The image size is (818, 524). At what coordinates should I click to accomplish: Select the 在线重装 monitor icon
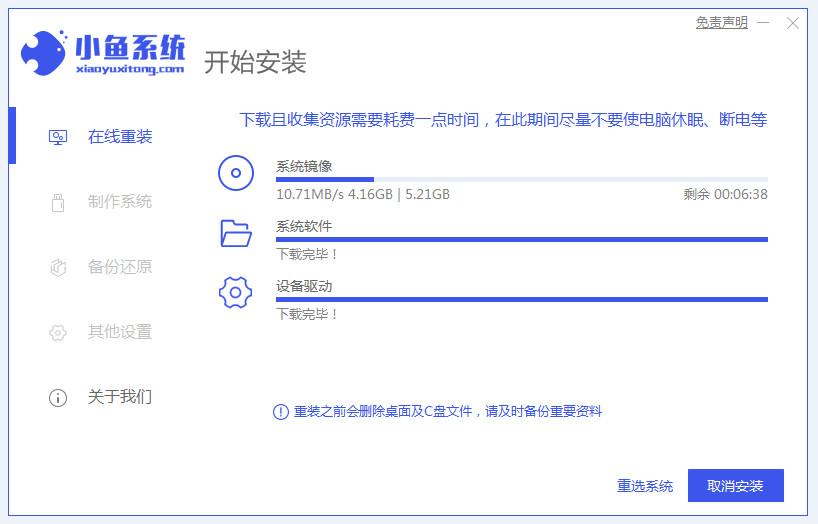[58, 137]
